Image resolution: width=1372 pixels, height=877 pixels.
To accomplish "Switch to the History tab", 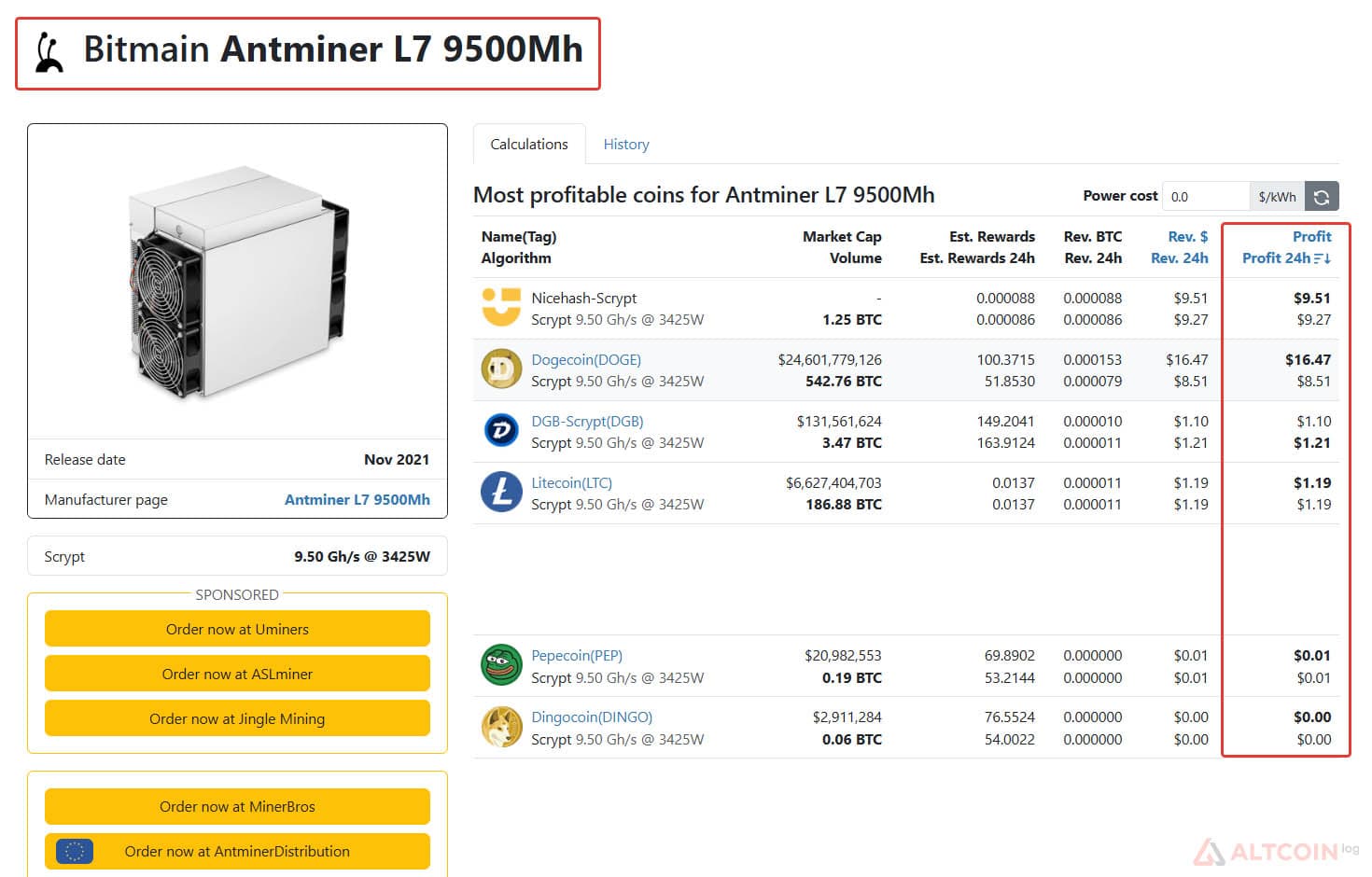I will click(626, 144).
